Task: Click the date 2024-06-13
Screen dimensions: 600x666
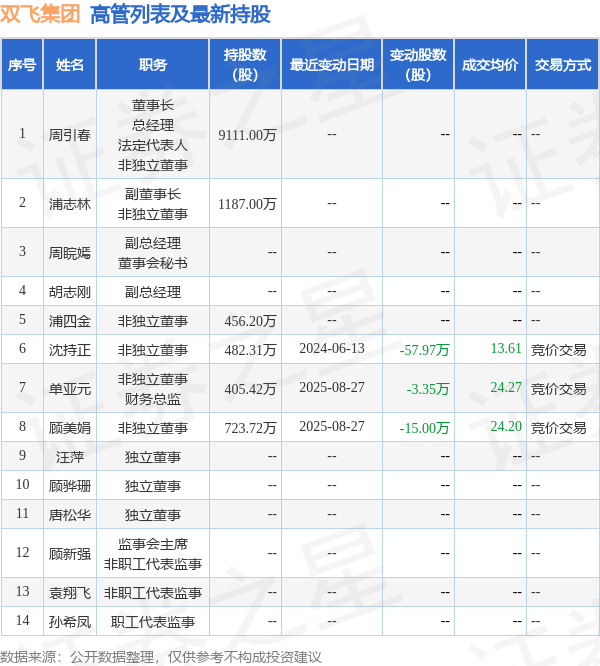Action: click(x=332, y=348)
